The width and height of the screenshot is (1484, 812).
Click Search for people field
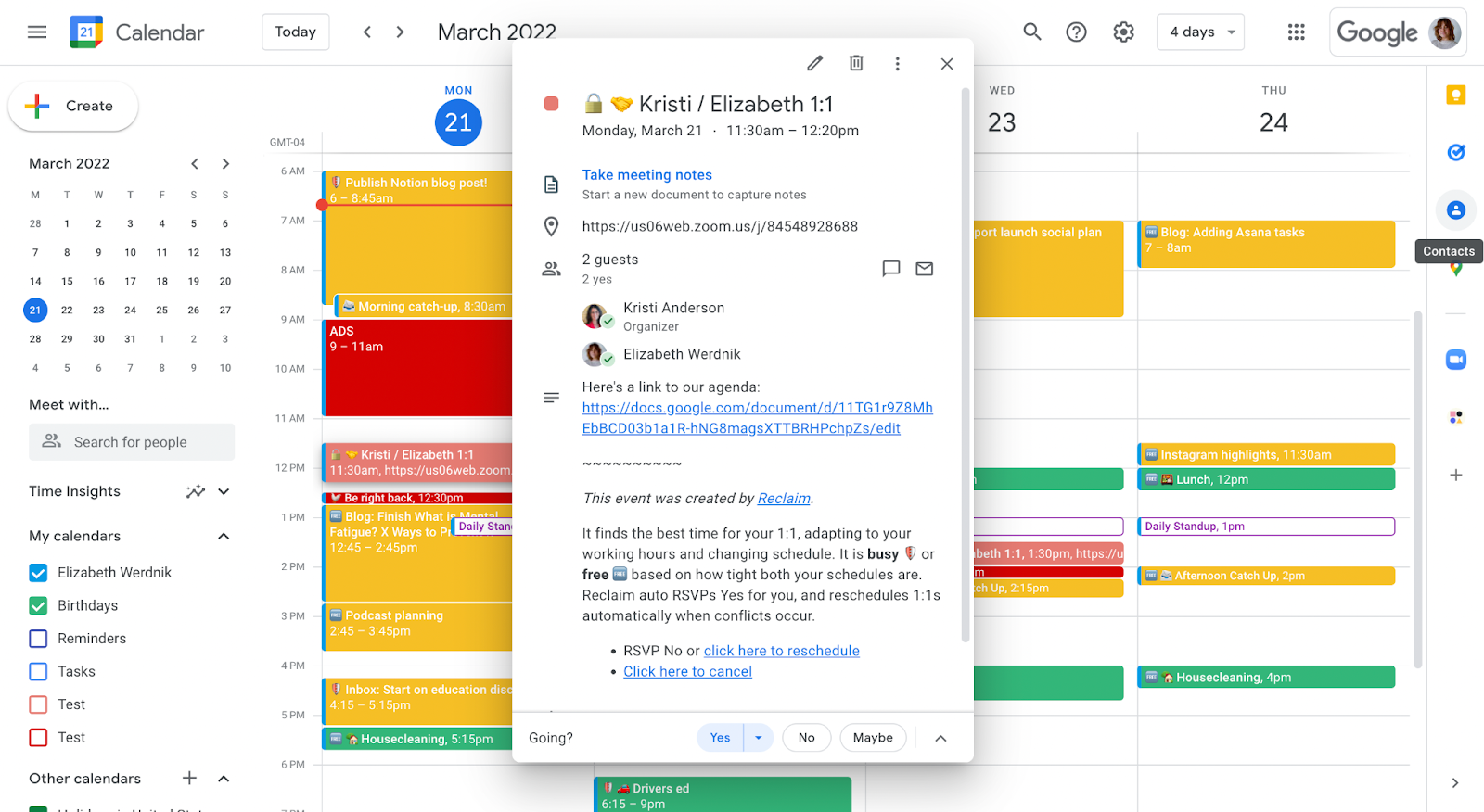132,442
